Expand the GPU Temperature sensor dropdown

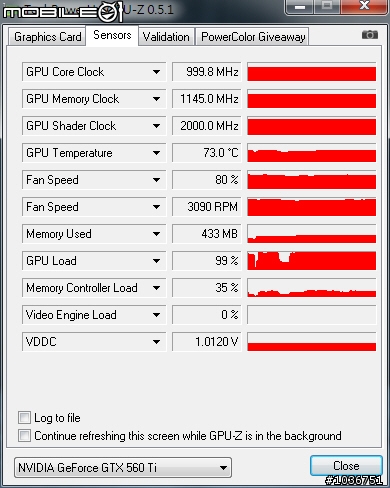coord(156,153)
